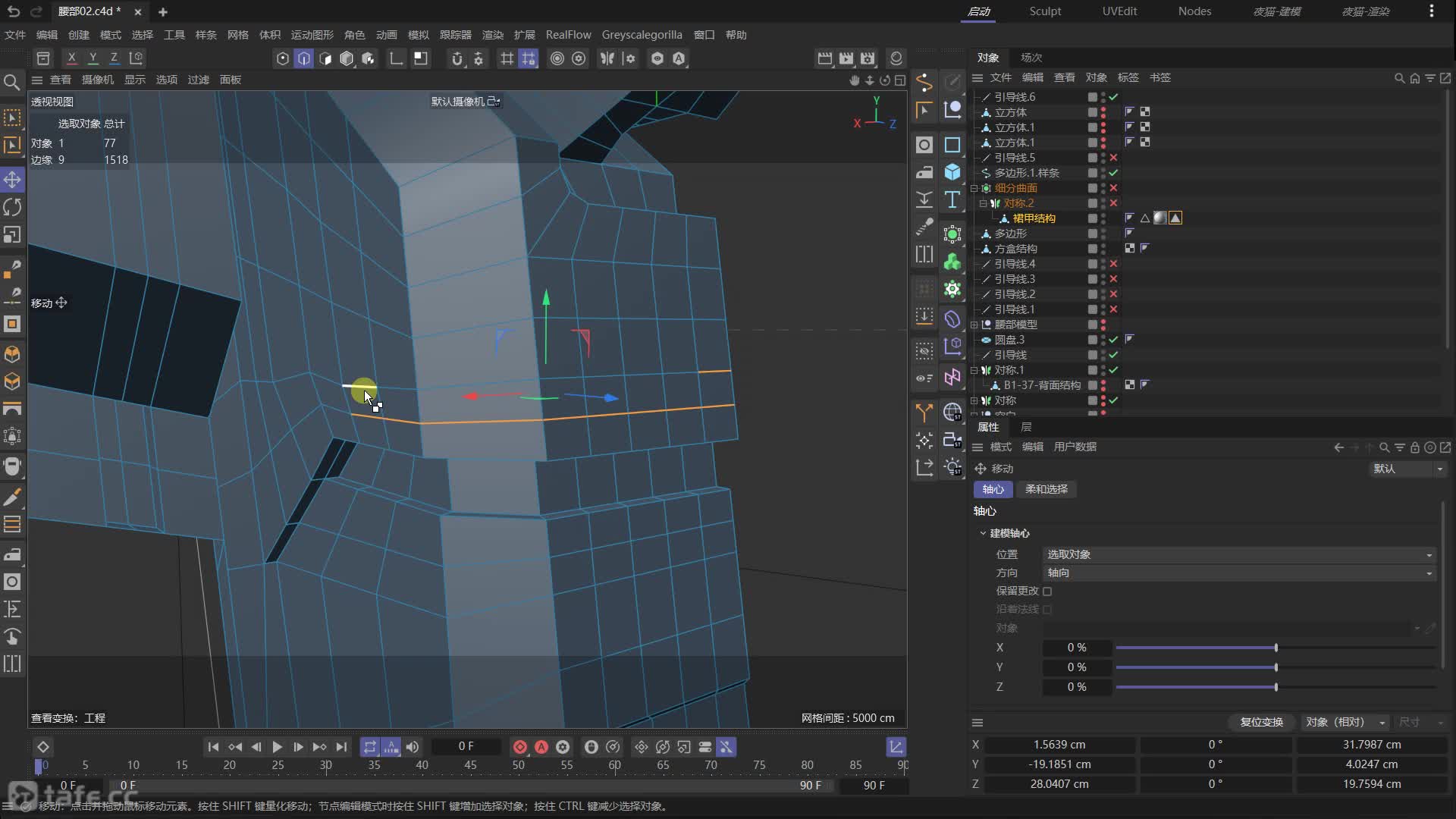Click the spline pen tool icon
This screenshot has height=819, width=1456.
[924, 81]
